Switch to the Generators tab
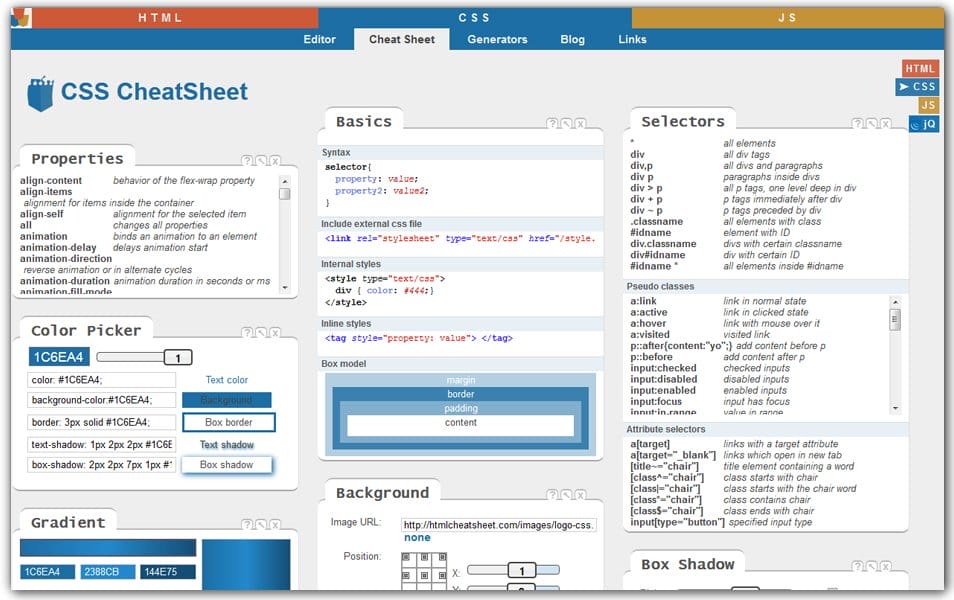Image resolution: width=954 pixels, height=600 pixels. [x=497, y=39]
